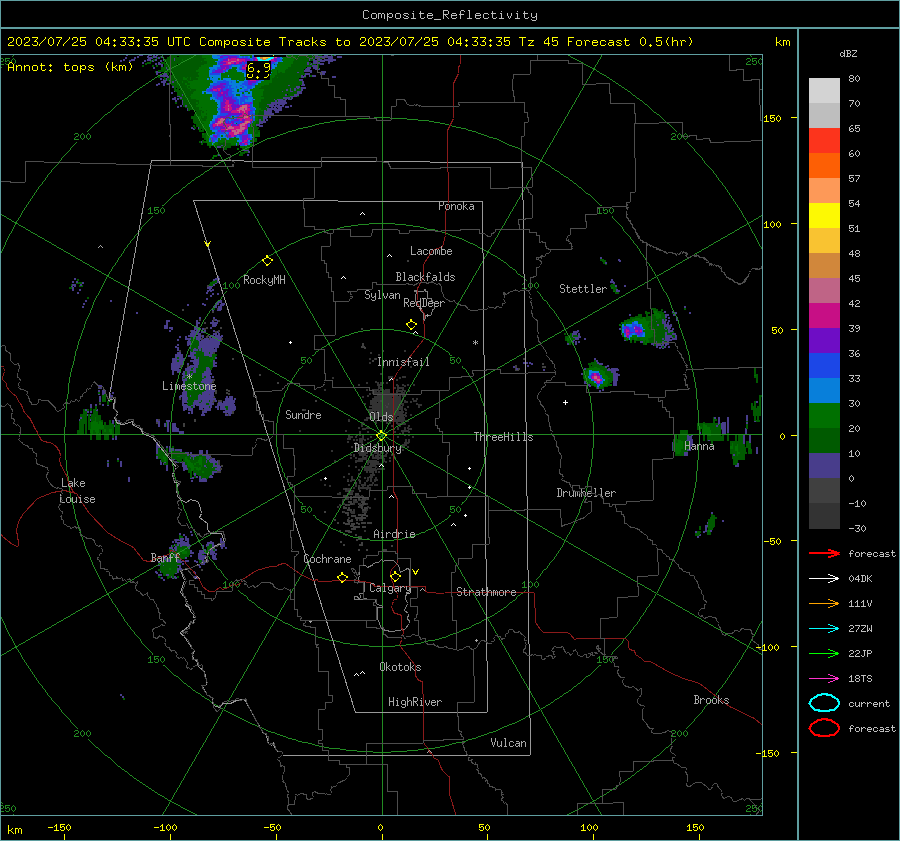
Task: Click the yellow 6.9 storm top annotation
Action: point(258,70)
